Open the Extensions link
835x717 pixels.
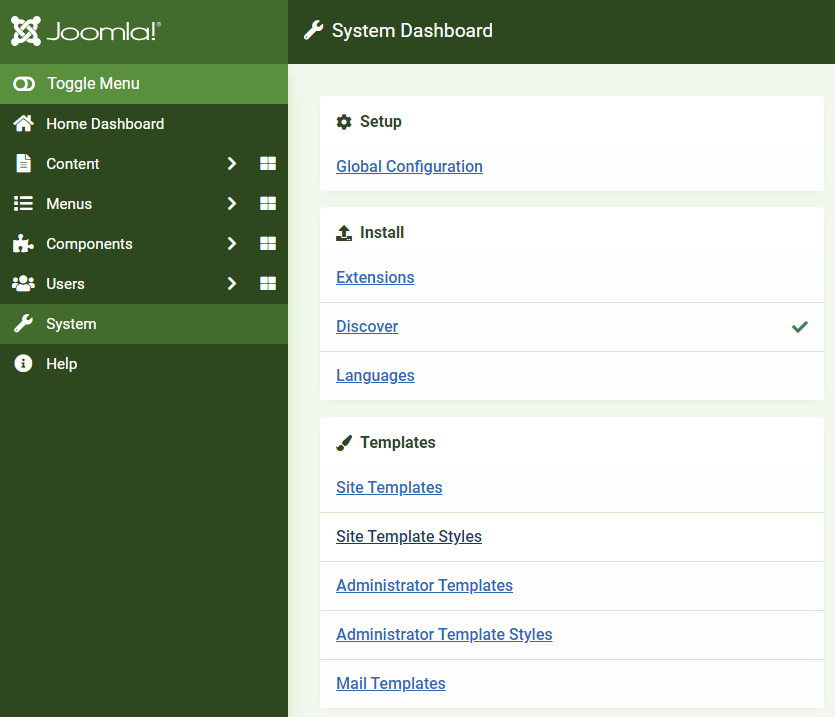[x=375, y=277]
